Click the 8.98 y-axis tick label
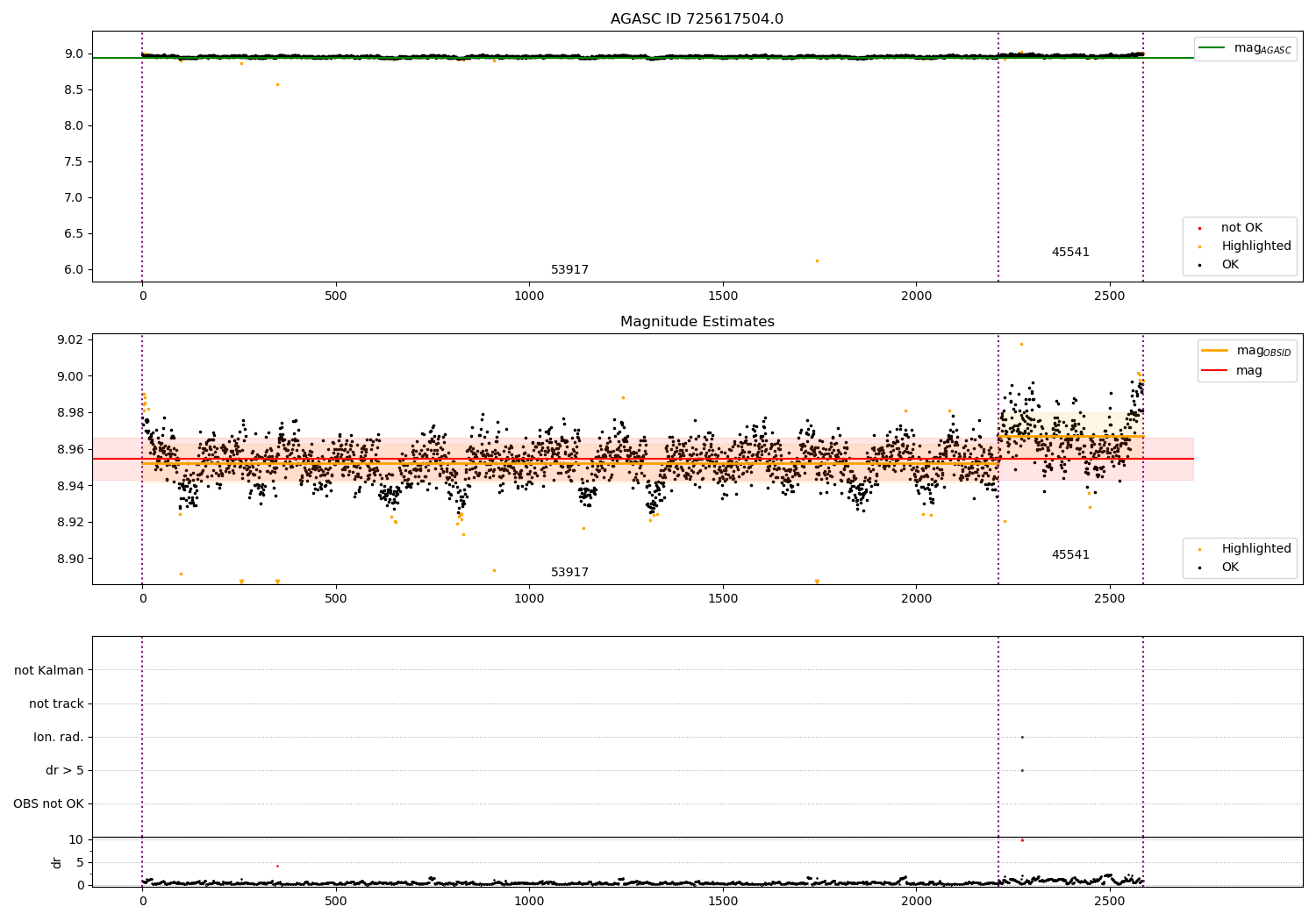The height and width of the screenshot is (921, 1316). [69, 413]
